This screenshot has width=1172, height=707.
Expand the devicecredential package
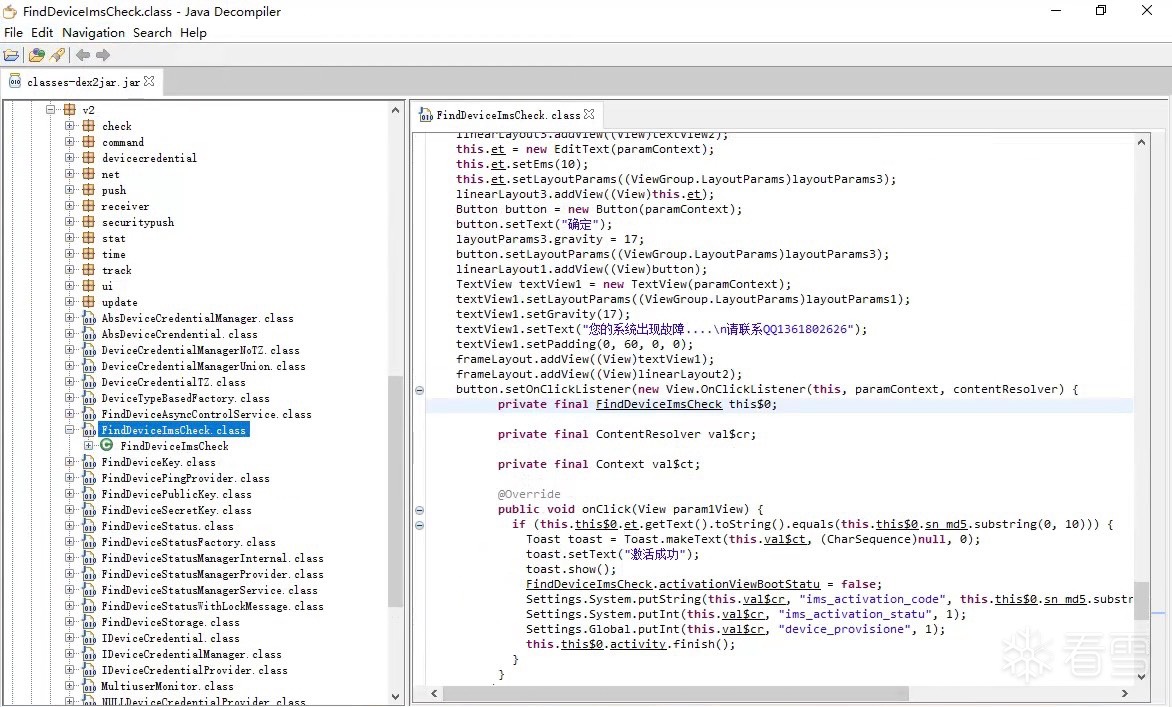point(70,158)
